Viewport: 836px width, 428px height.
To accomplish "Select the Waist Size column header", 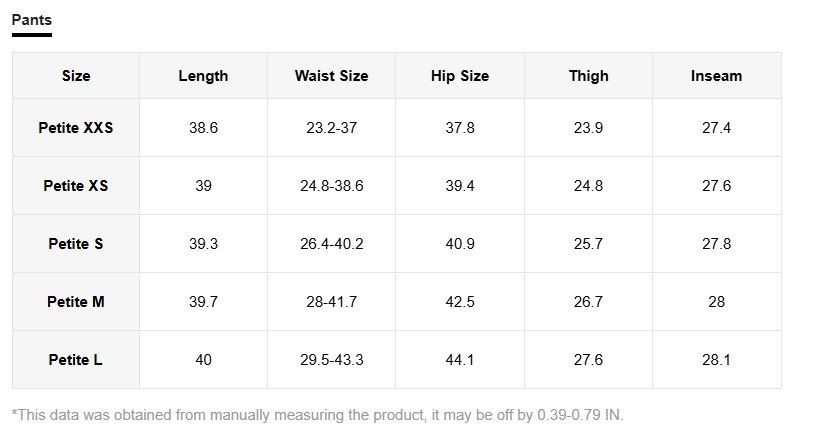I will pos(331,76).
